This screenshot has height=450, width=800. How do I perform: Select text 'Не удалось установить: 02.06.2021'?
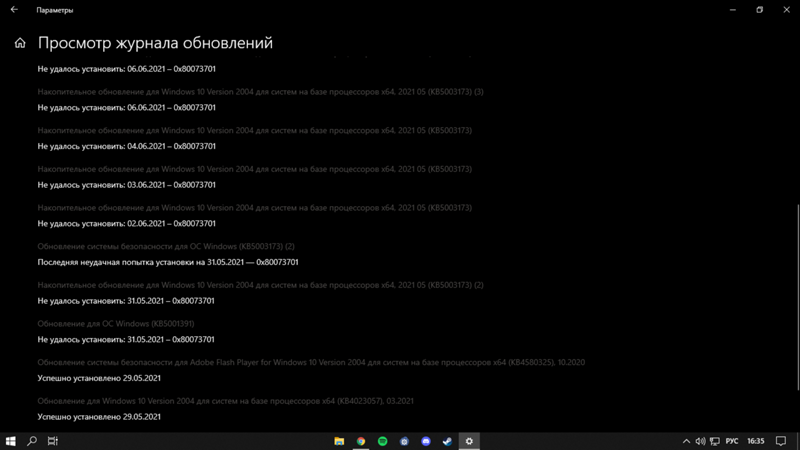[x=101, y=223]
